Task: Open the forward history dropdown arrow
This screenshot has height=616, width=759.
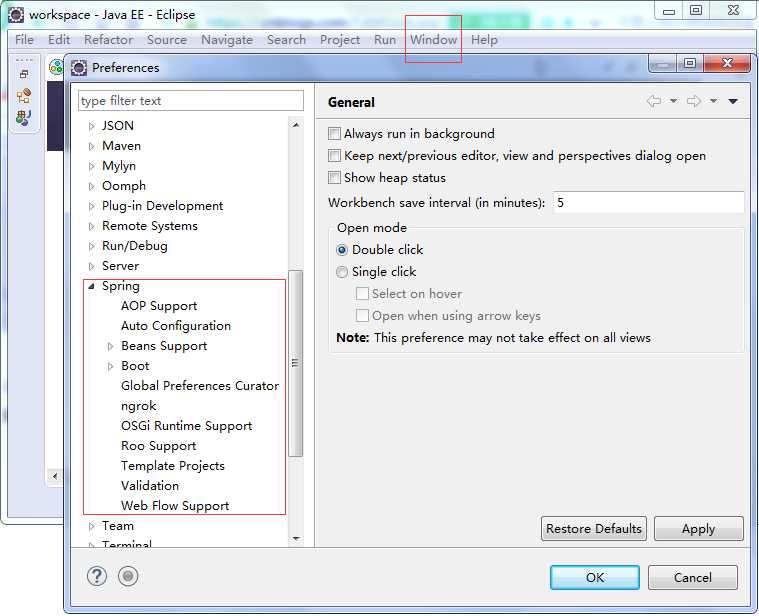Action: click(x=713, y=101)
